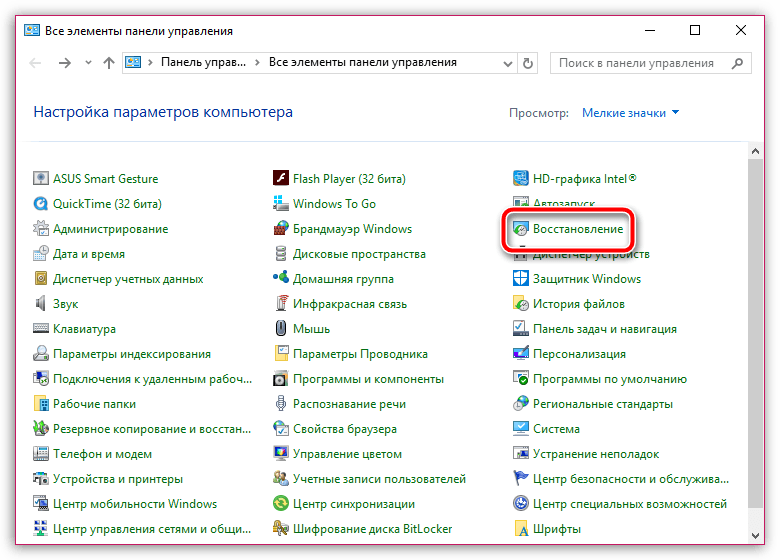The width and height of the screenshot is (780, 560).
Task: Open Свойства браузера link
Action: pos(345,429)
